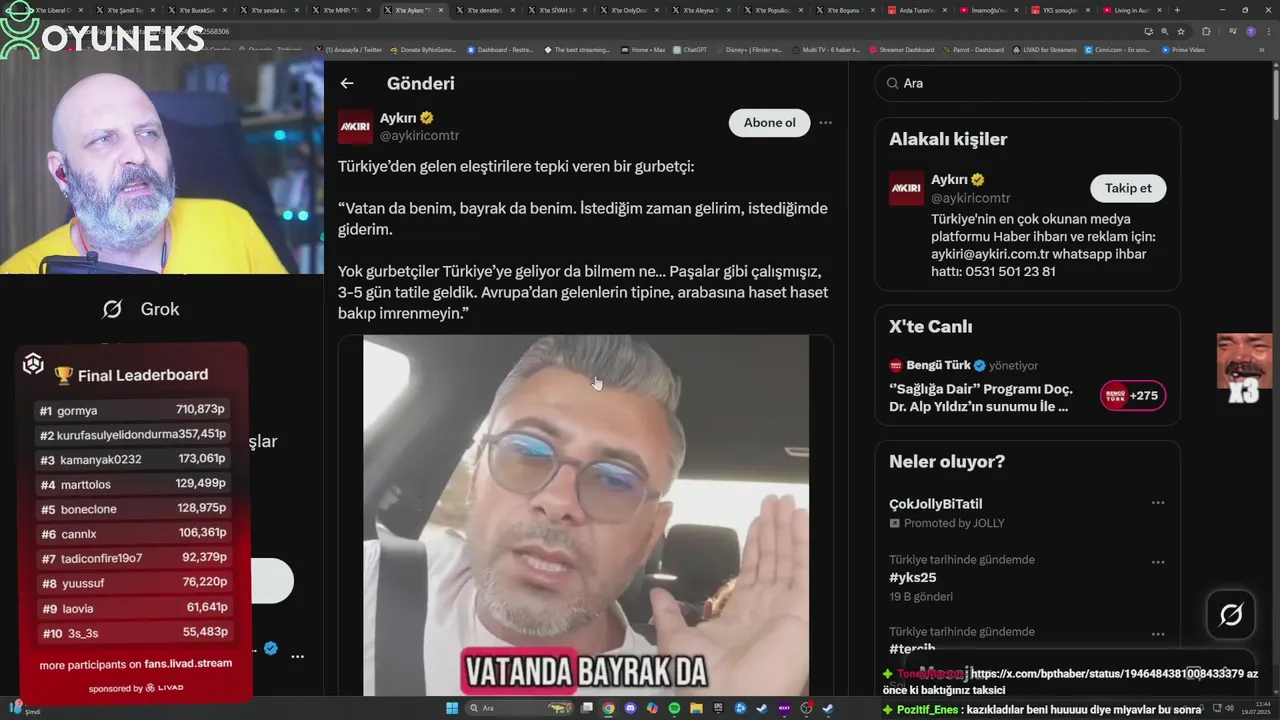Viewport: 1280px width, 720px height.
Task: Open the Donate ByNoGame bookmark
Action: click(x=425, y=50)
